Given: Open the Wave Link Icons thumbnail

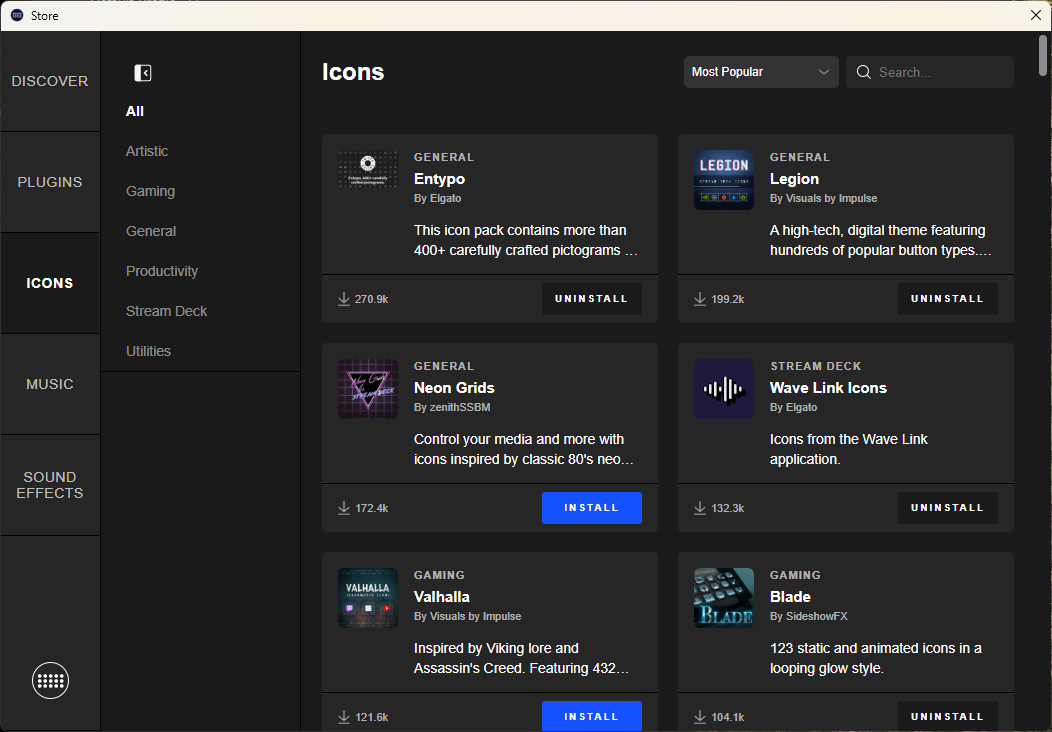Looking at the screenshot, I should (x=723, y=388).
